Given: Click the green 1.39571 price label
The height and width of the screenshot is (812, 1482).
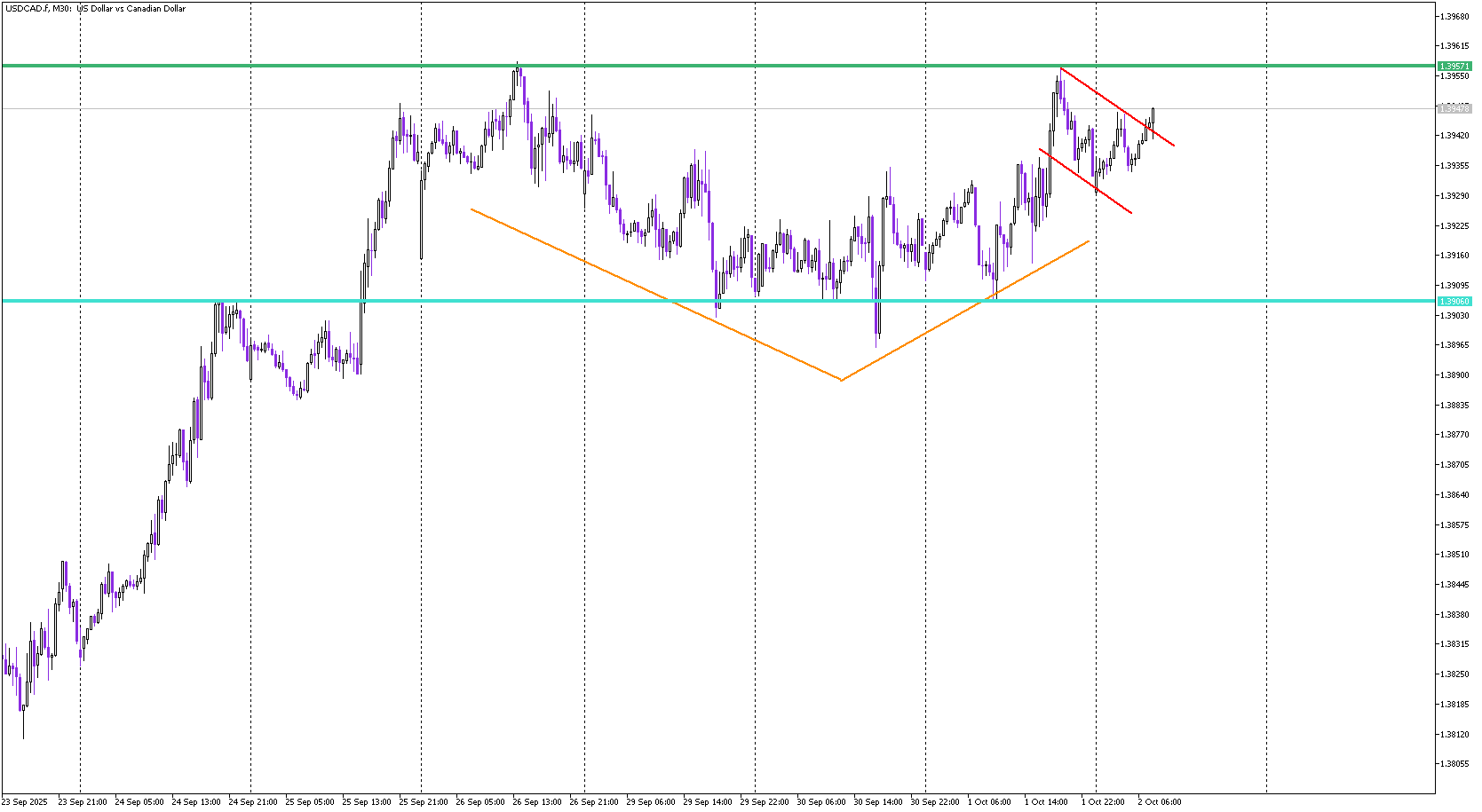Looking at the screenshot, I should point(1454,67).
